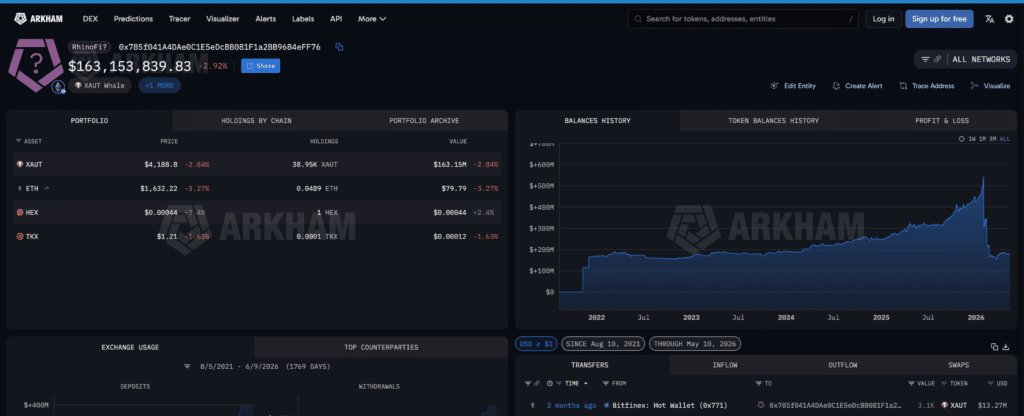Viewport: 1024px width, 416px height.
Task: Click the Bitfinex logo in transfer row
Action: [x=607, y=406]
